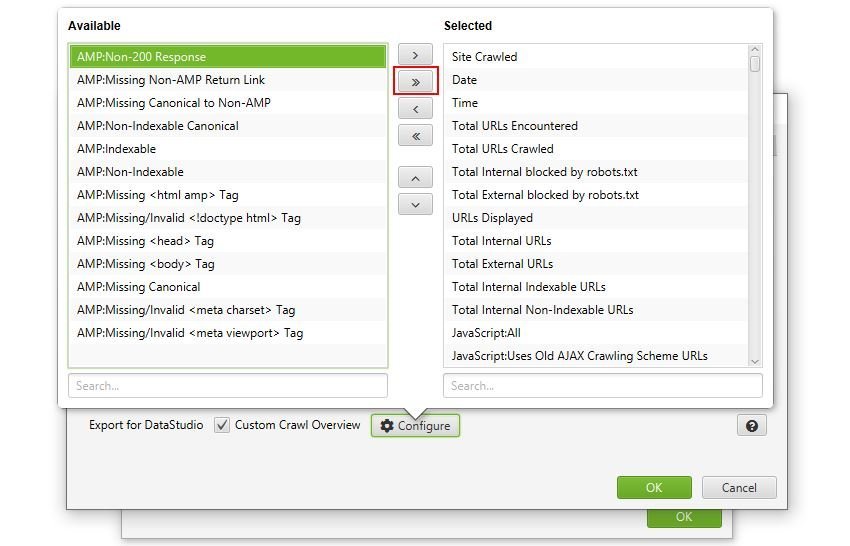Toggle the Custom Crawl Overview checkbox
The height and width of the screenshot is (546, 850).
[222, 425]
